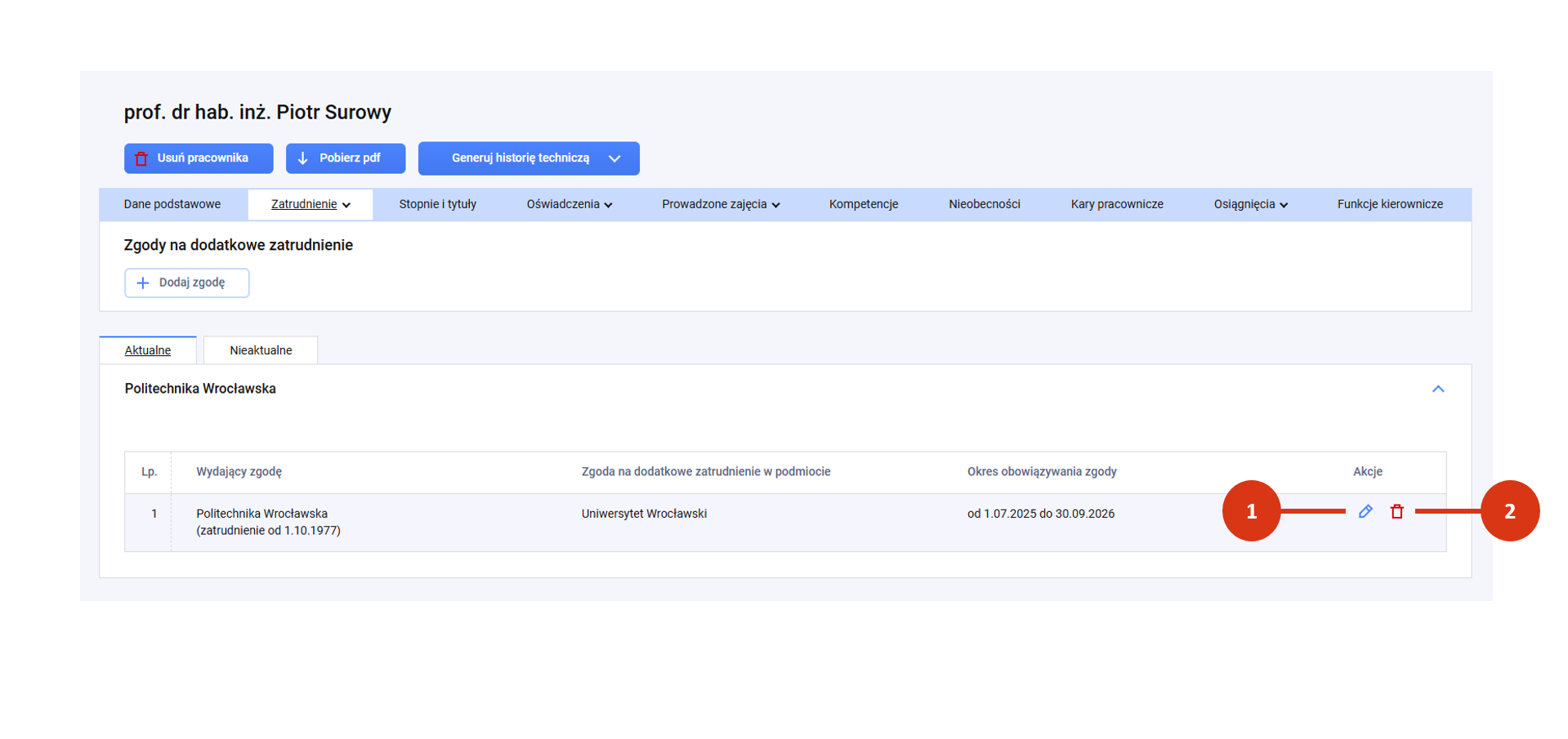Image resolution: width=1568 pixels, height=739 pixels.
Task: Go to Stopnie i tytuły tab
Action: (438, 204)
